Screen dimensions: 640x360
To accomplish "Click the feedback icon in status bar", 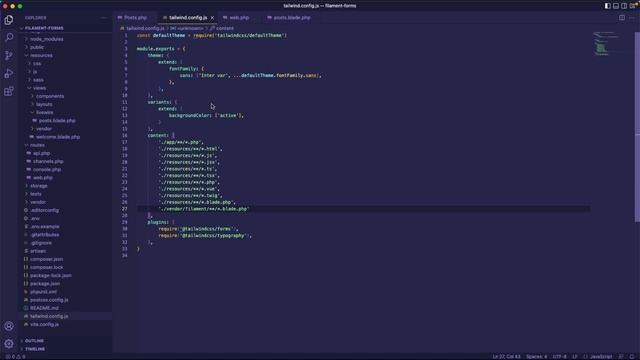I will click(621, 356).
